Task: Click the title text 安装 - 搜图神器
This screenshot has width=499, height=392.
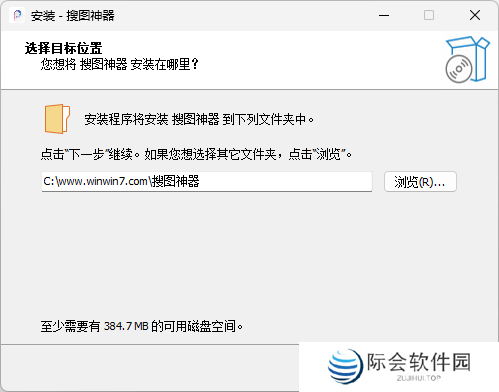Action: pos(73,16)
